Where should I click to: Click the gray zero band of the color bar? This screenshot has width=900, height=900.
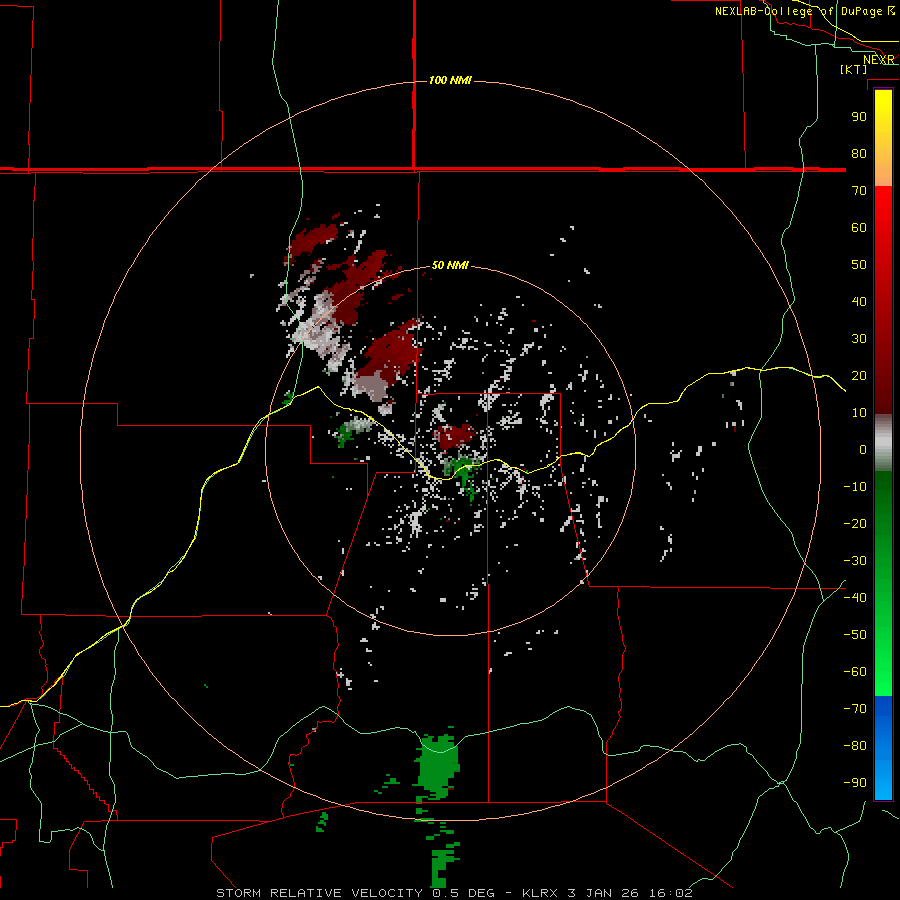pos(883,443)
